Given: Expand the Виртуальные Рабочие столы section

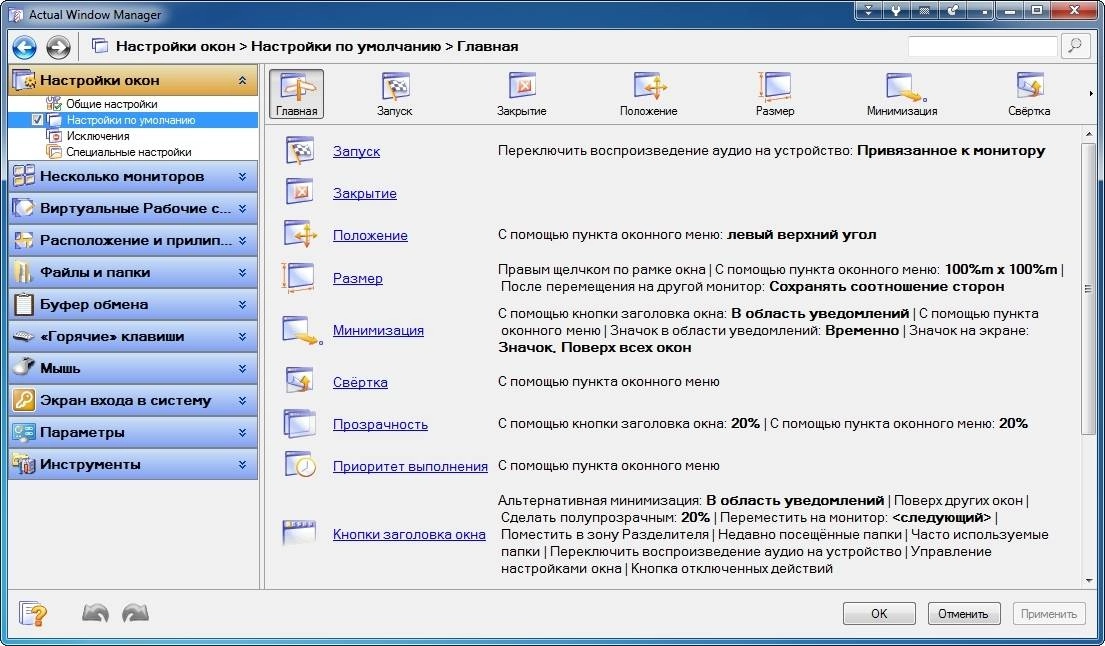Looking at the screenshot, I should [x=242, y=209].
